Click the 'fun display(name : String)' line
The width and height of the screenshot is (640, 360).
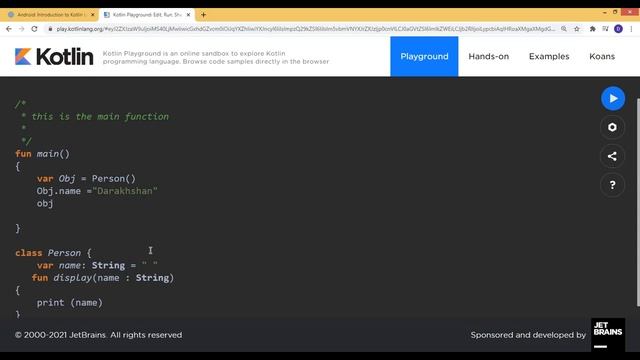point(103,278)
